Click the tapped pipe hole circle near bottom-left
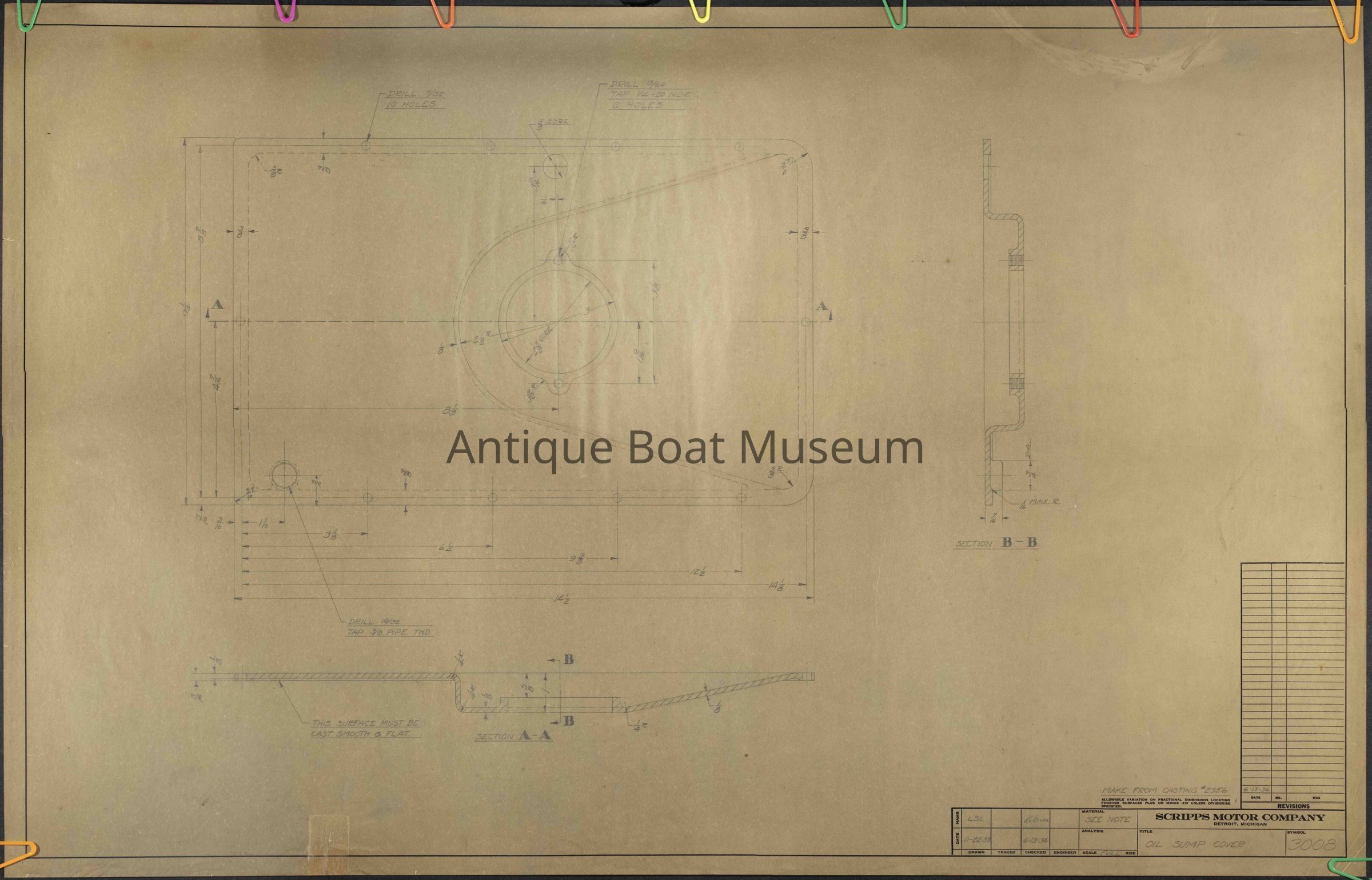This screenshot has width=1372, height=880. pyautogui.click(x=285, y=475)
